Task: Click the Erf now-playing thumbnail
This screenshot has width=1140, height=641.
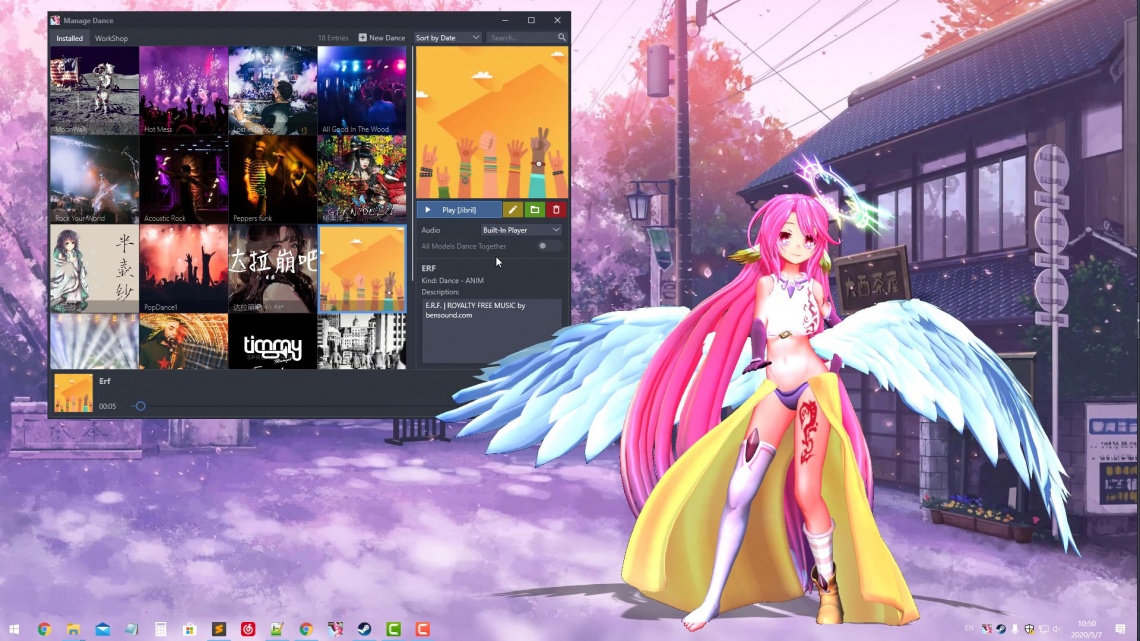Action: pyautogui.click(x=73, y=393)
